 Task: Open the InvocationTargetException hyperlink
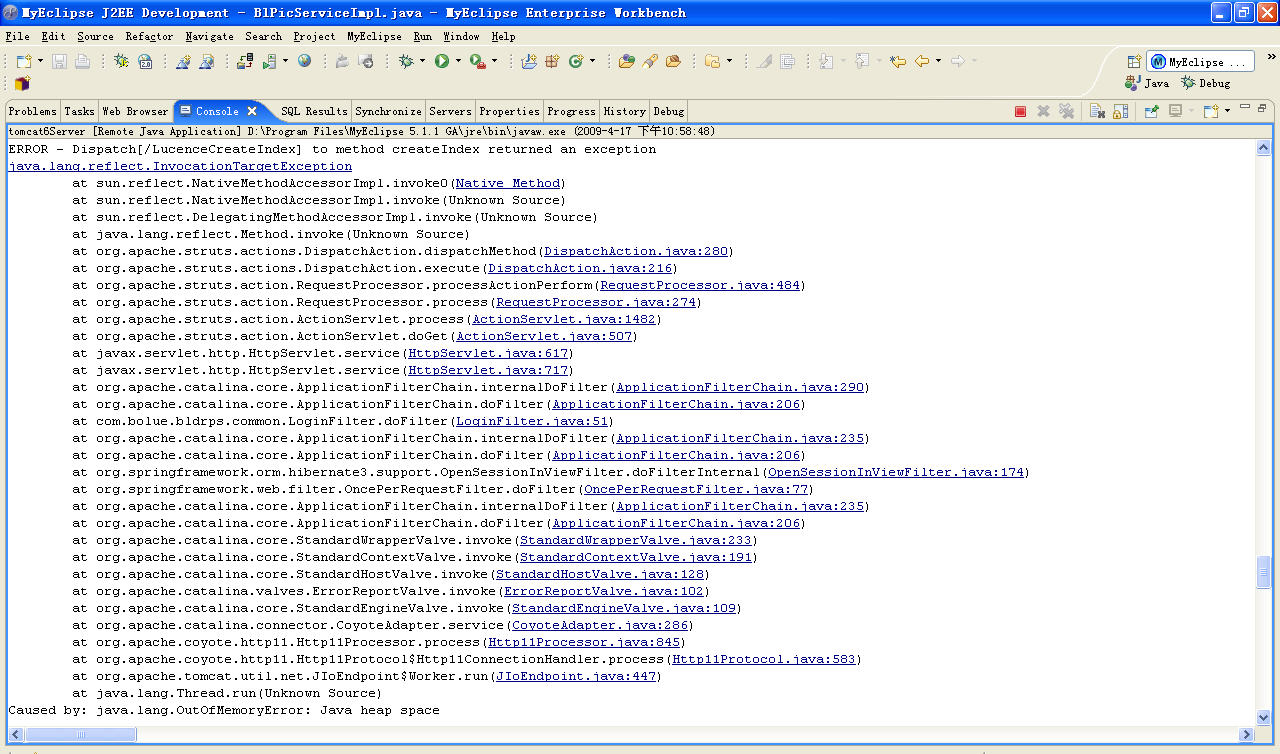pyautogui.click(x=178, y=166)
